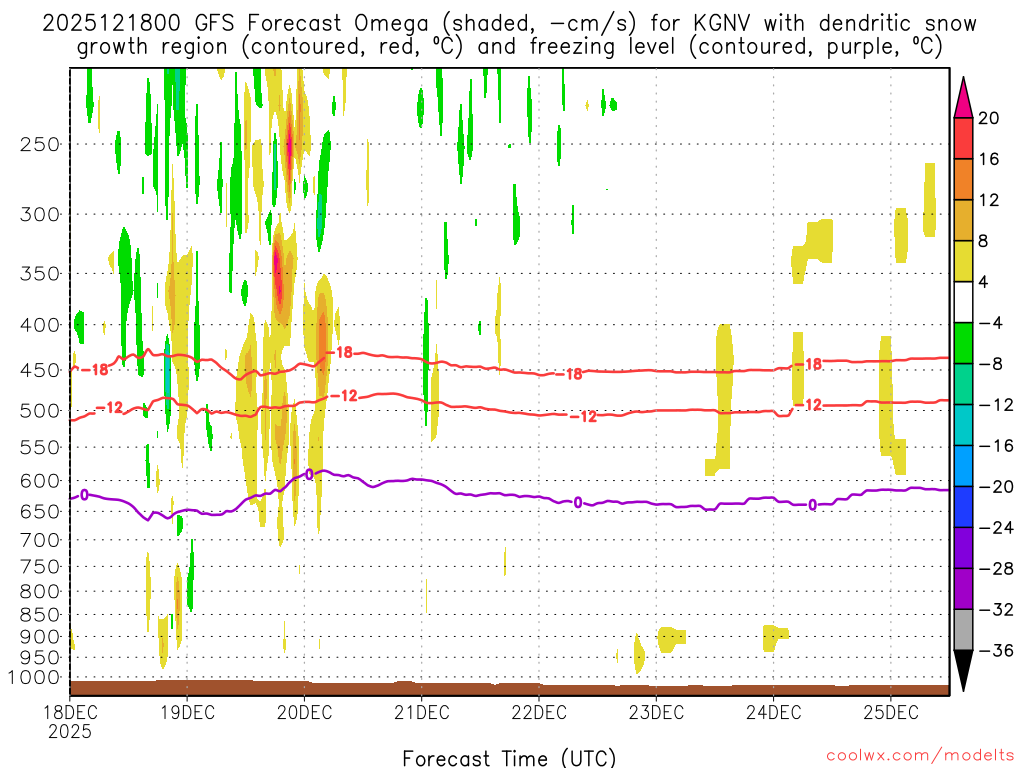
Task: Click the 22DEC time axis label
Action: 539,712
